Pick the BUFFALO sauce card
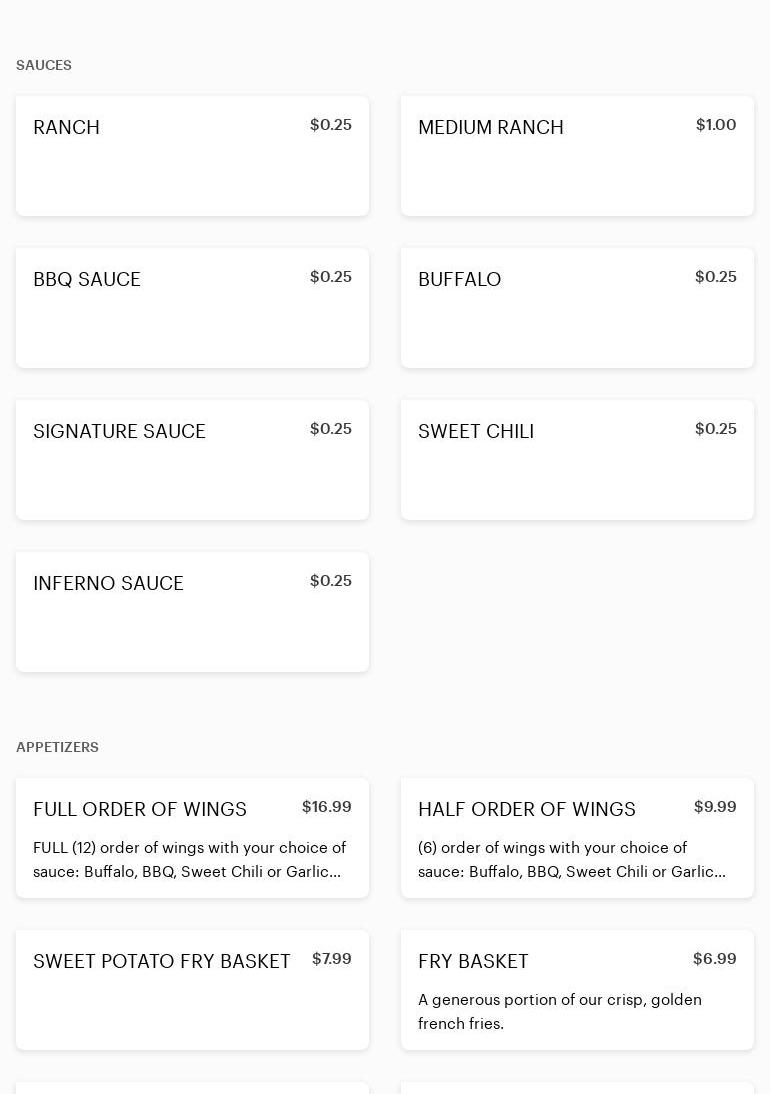The image size is (770, 1094). point(577,308)
